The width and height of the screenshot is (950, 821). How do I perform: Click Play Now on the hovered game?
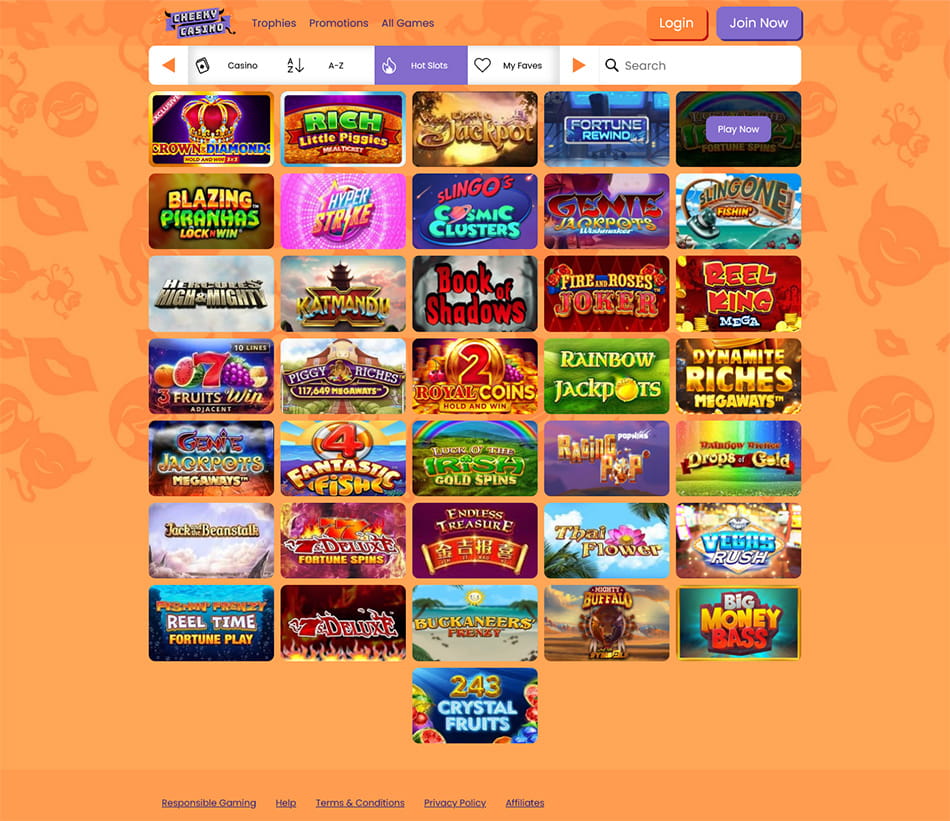click(738, 129)
